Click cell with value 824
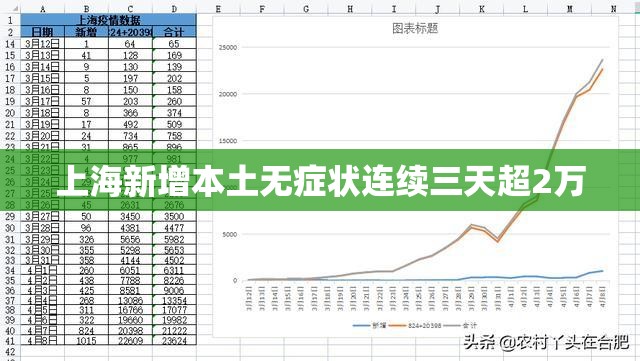The width and height of the screenshot is (640, 361). tap(87, 331)
